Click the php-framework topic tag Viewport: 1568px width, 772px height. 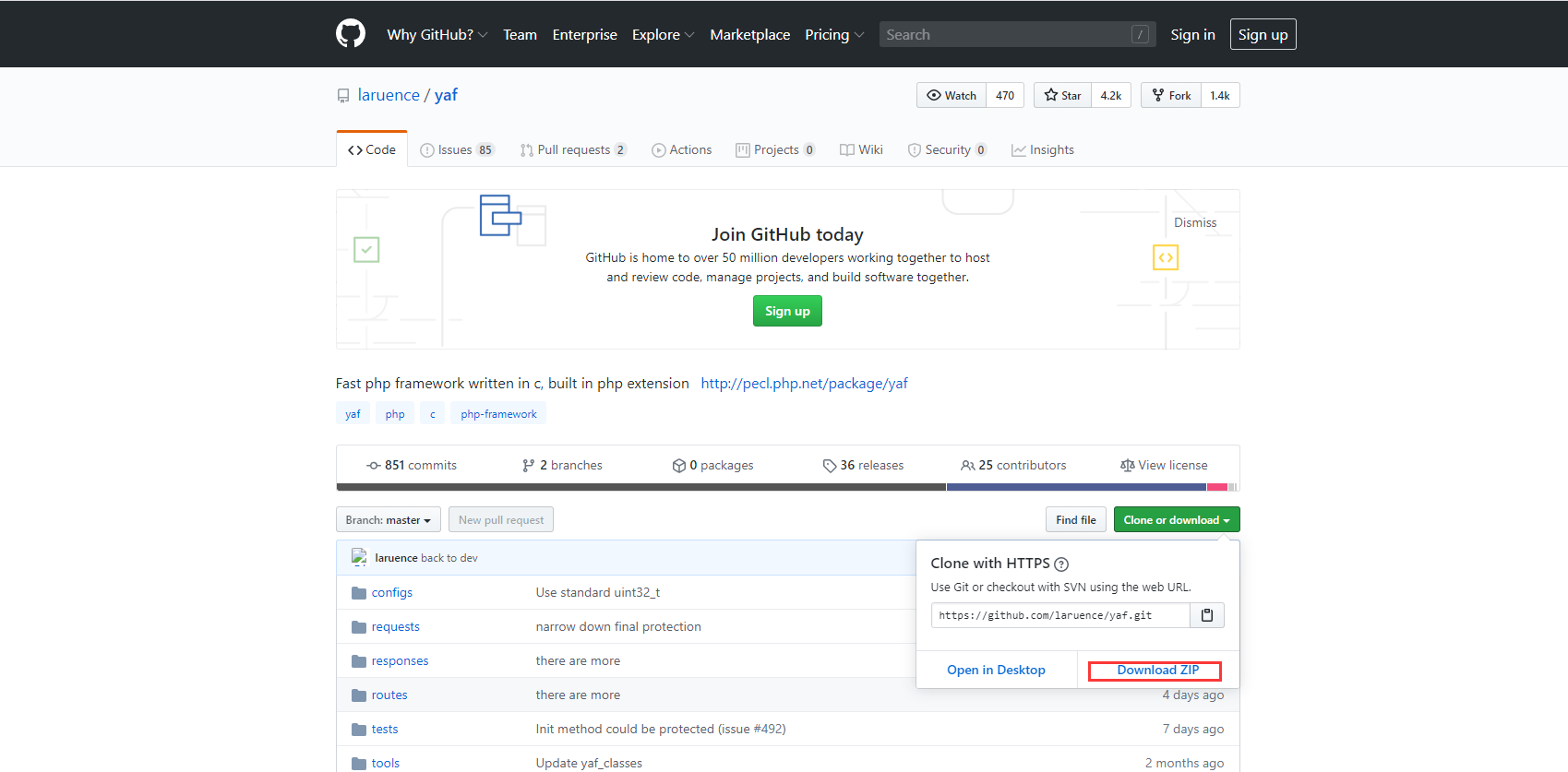[498, 414]
